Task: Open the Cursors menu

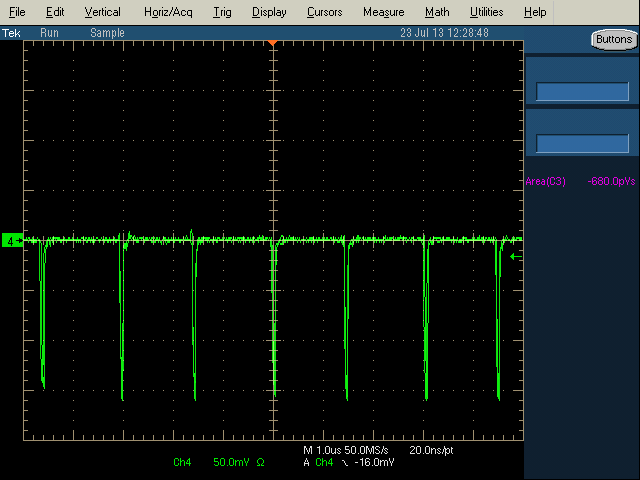Action: (x=324, y=12)
